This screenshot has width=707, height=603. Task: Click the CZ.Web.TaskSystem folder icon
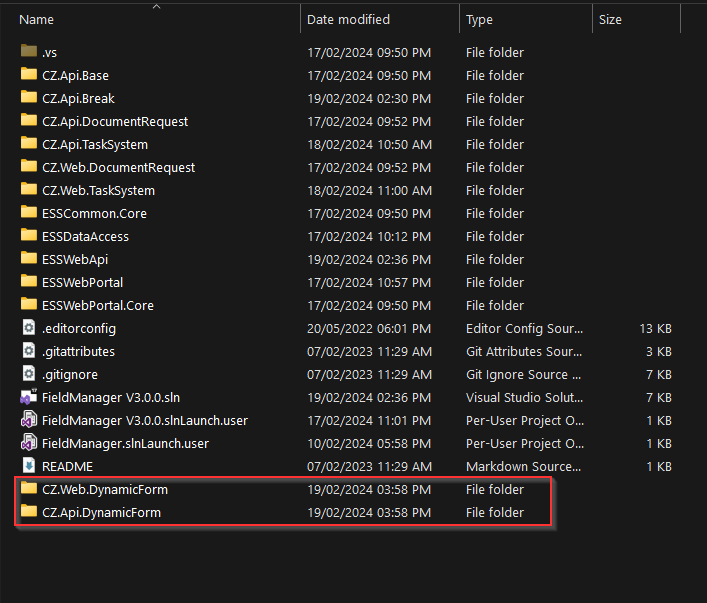[29, 189]
